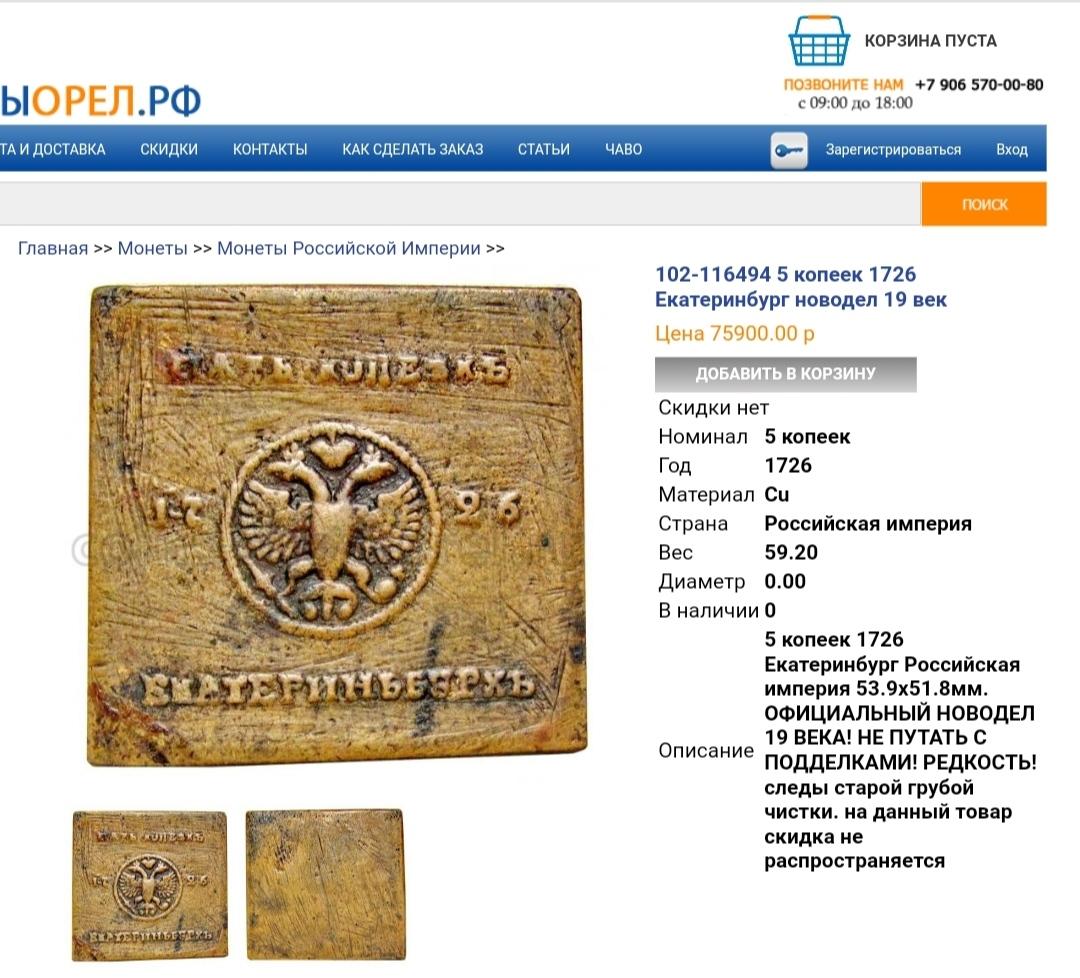Focus the search input field
This screenshot has height=978, width=1080.
[x=460, y=204]
